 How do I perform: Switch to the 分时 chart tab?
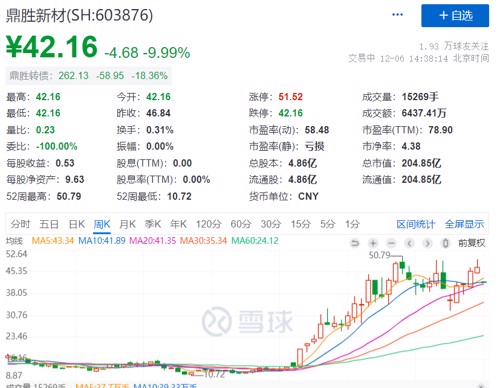click(x=20, y=224)
